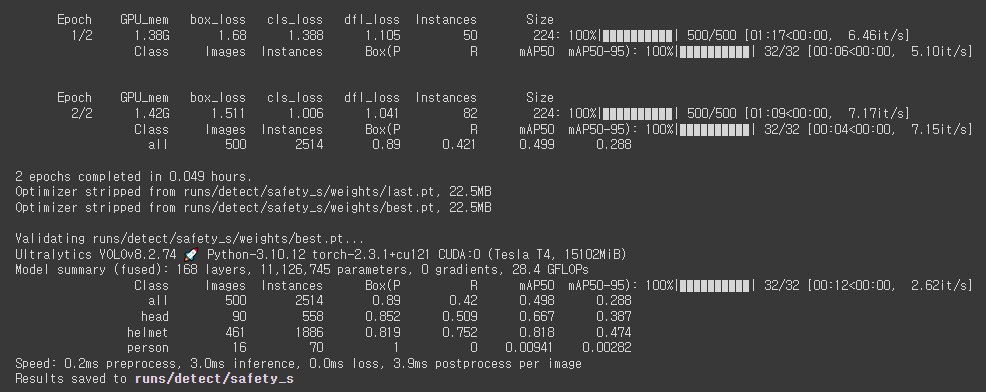Select person Instances count '70'
This screenshot has width=986, height=392.
pyautogui.click(x=316, y=347)
